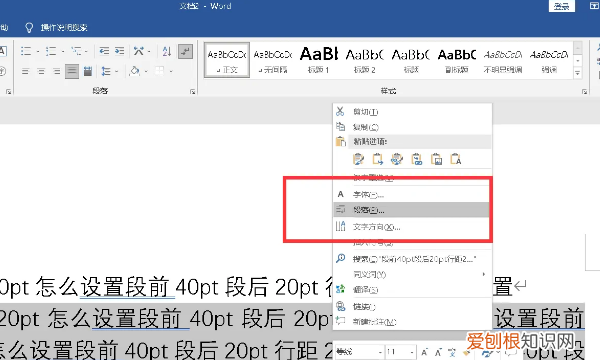Open the Paragraph dialog launcher in ribbon

(192, 91)
